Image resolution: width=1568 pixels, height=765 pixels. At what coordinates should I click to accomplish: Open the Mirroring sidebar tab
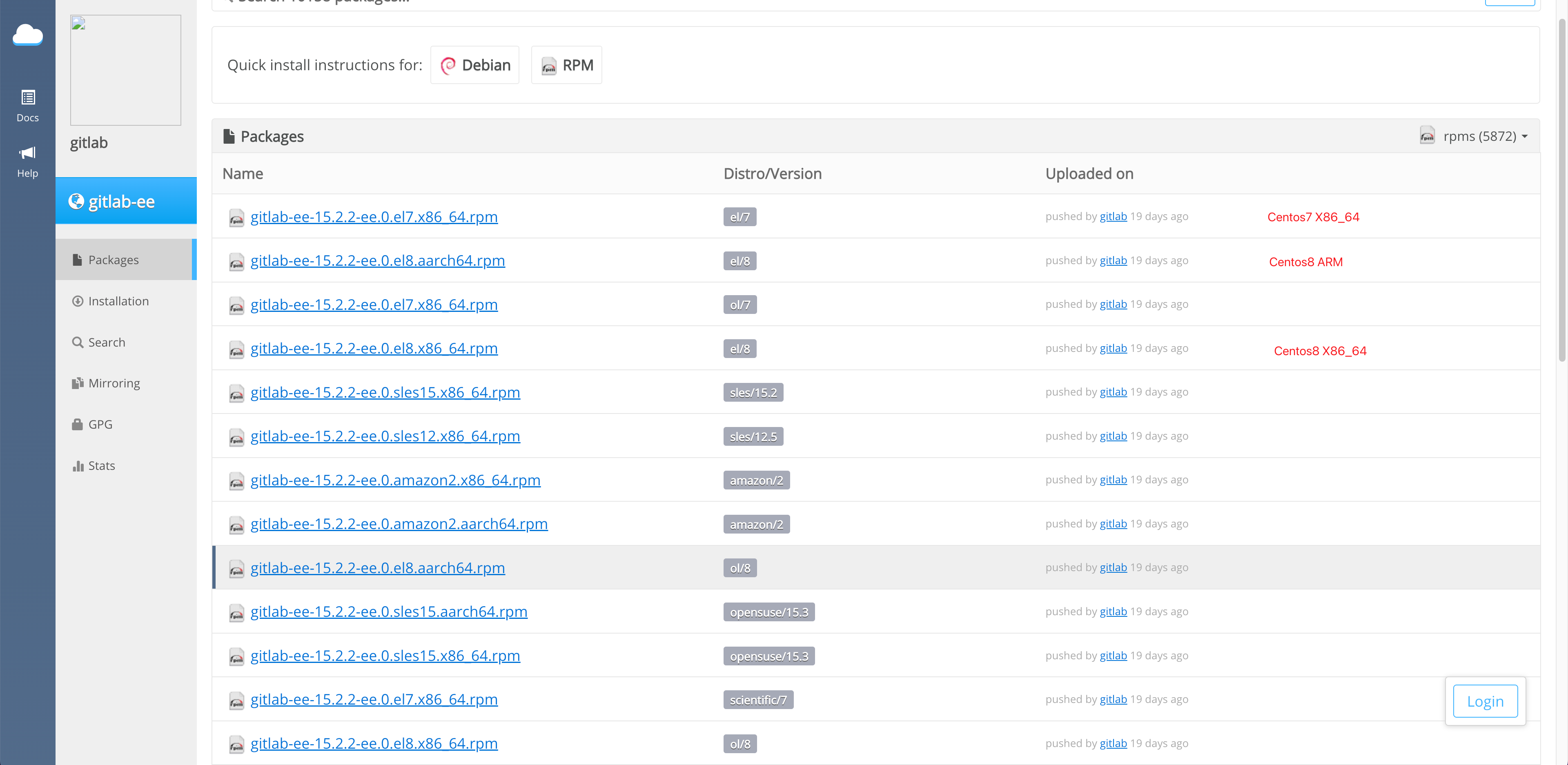[126, 383]
